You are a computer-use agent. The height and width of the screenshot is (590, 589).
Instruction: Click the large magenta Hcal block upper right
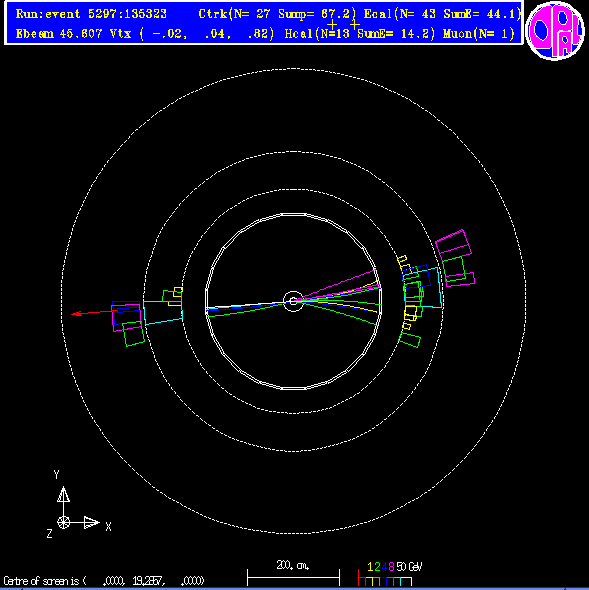tap(454, 245)
